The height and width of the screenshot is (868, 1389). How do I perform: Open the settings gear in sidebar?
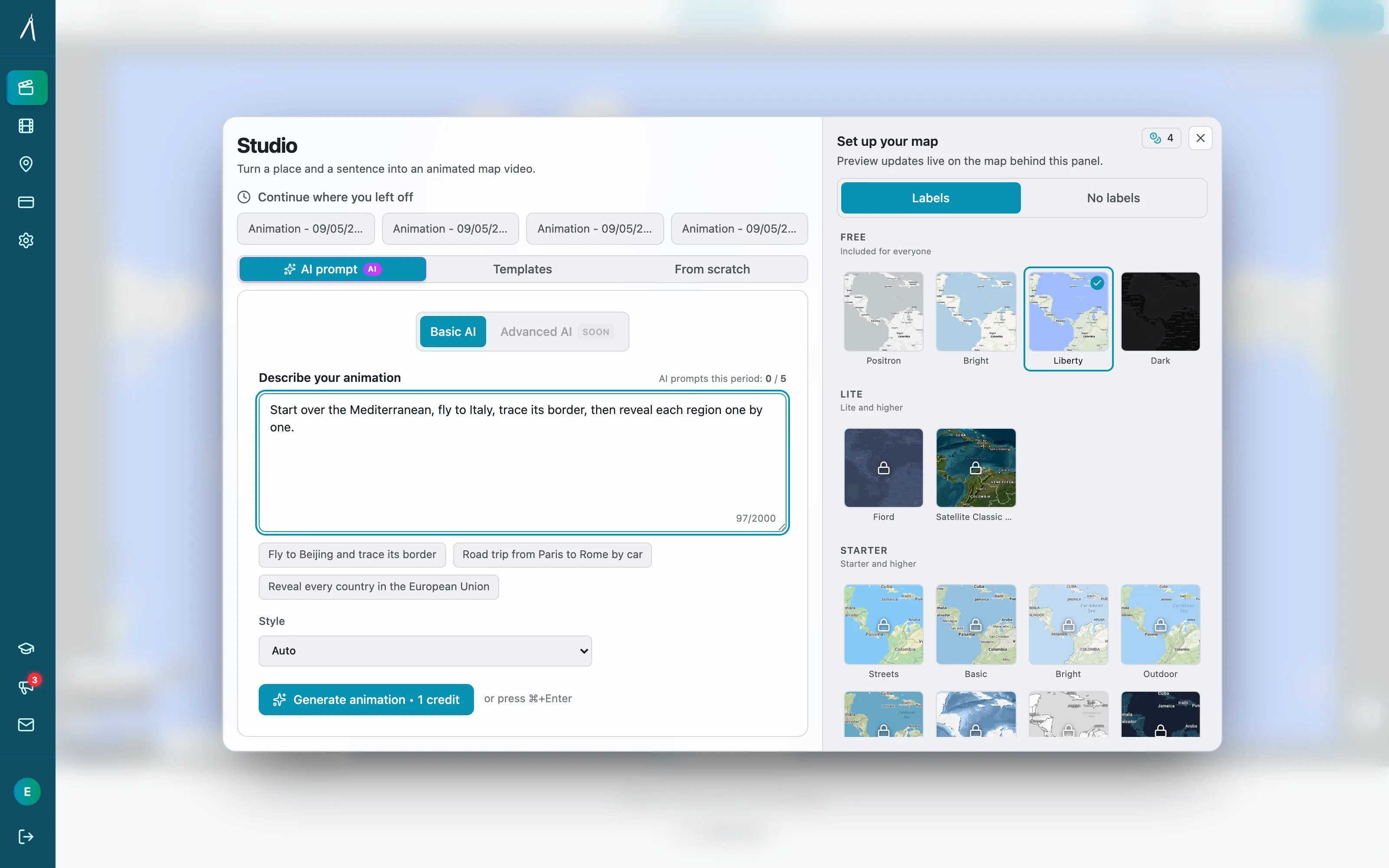pos(26,240)
